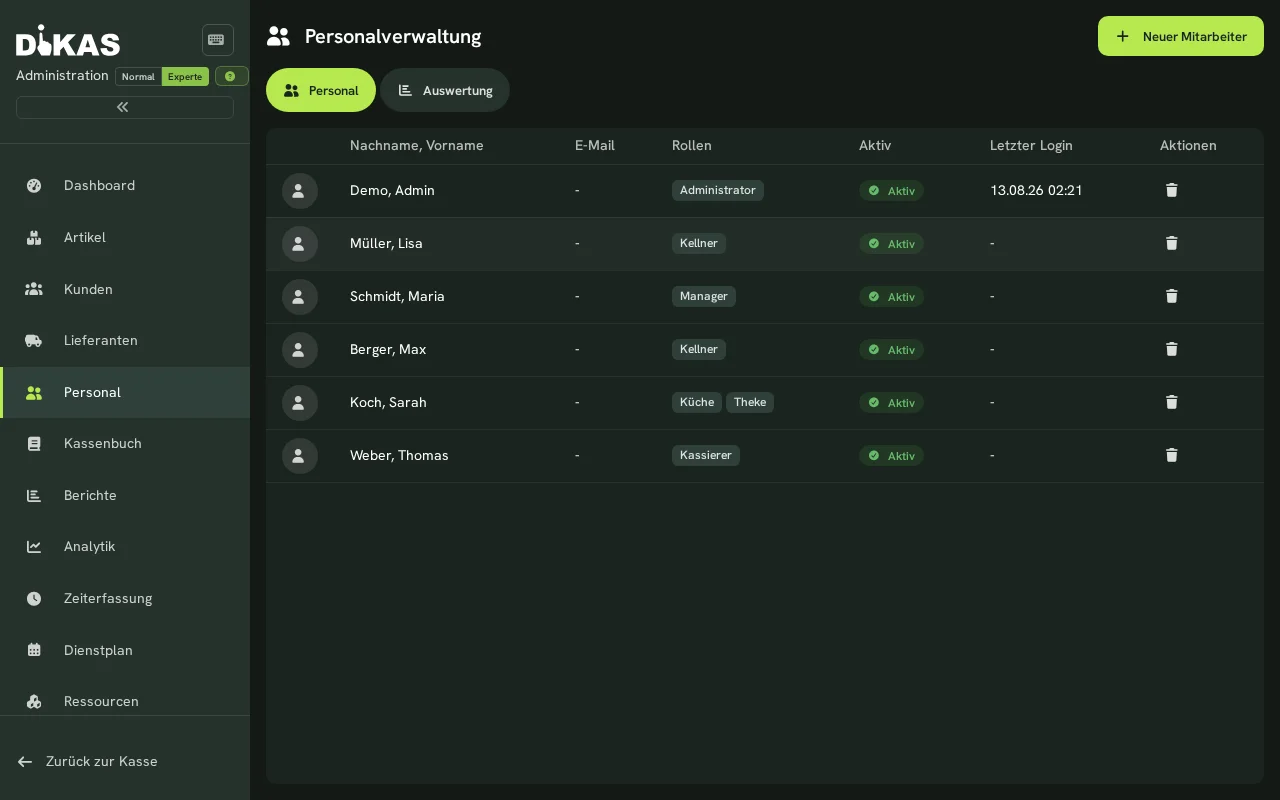Click Koch, Sarah avatar icon
1280x800 pixels.
click(x=300, y=403)
